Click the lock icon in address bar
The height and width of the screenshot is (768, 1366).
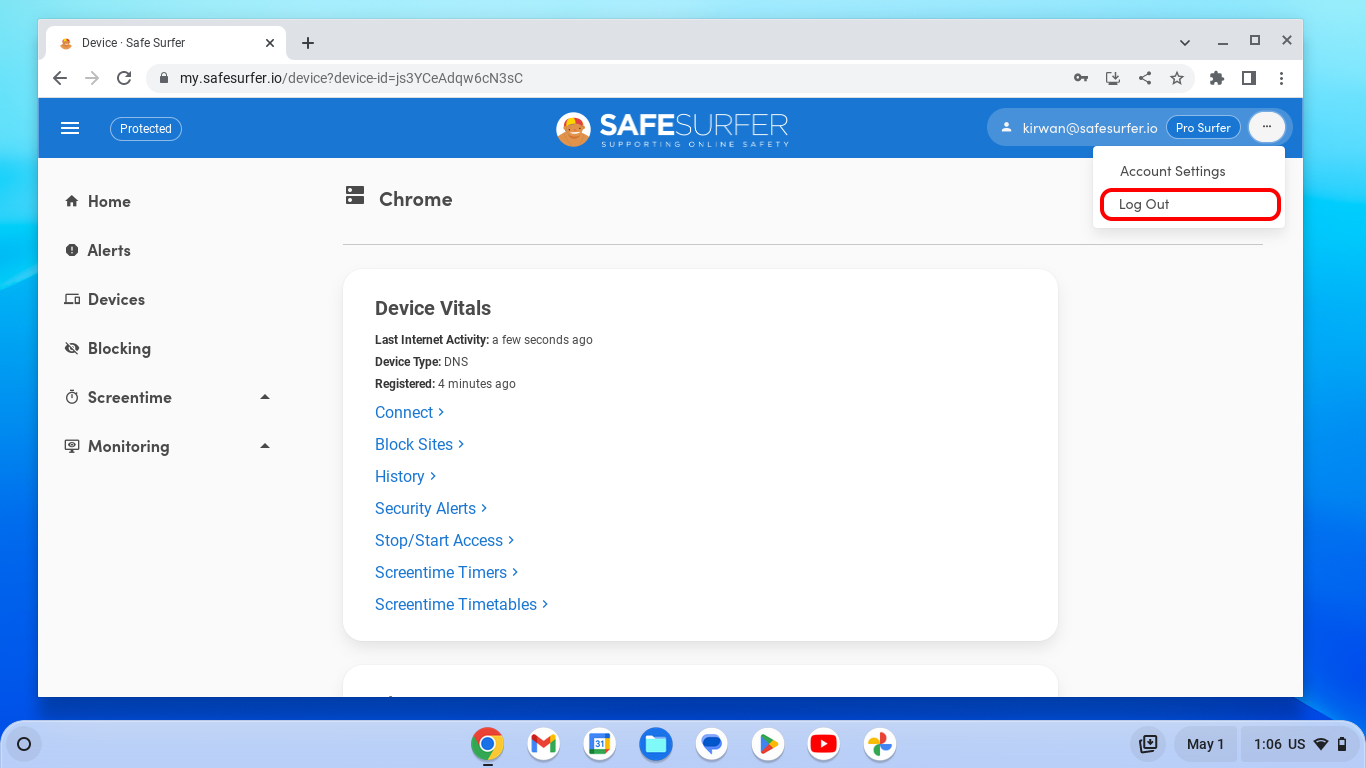pyautogui.click(x=164, y=78)
